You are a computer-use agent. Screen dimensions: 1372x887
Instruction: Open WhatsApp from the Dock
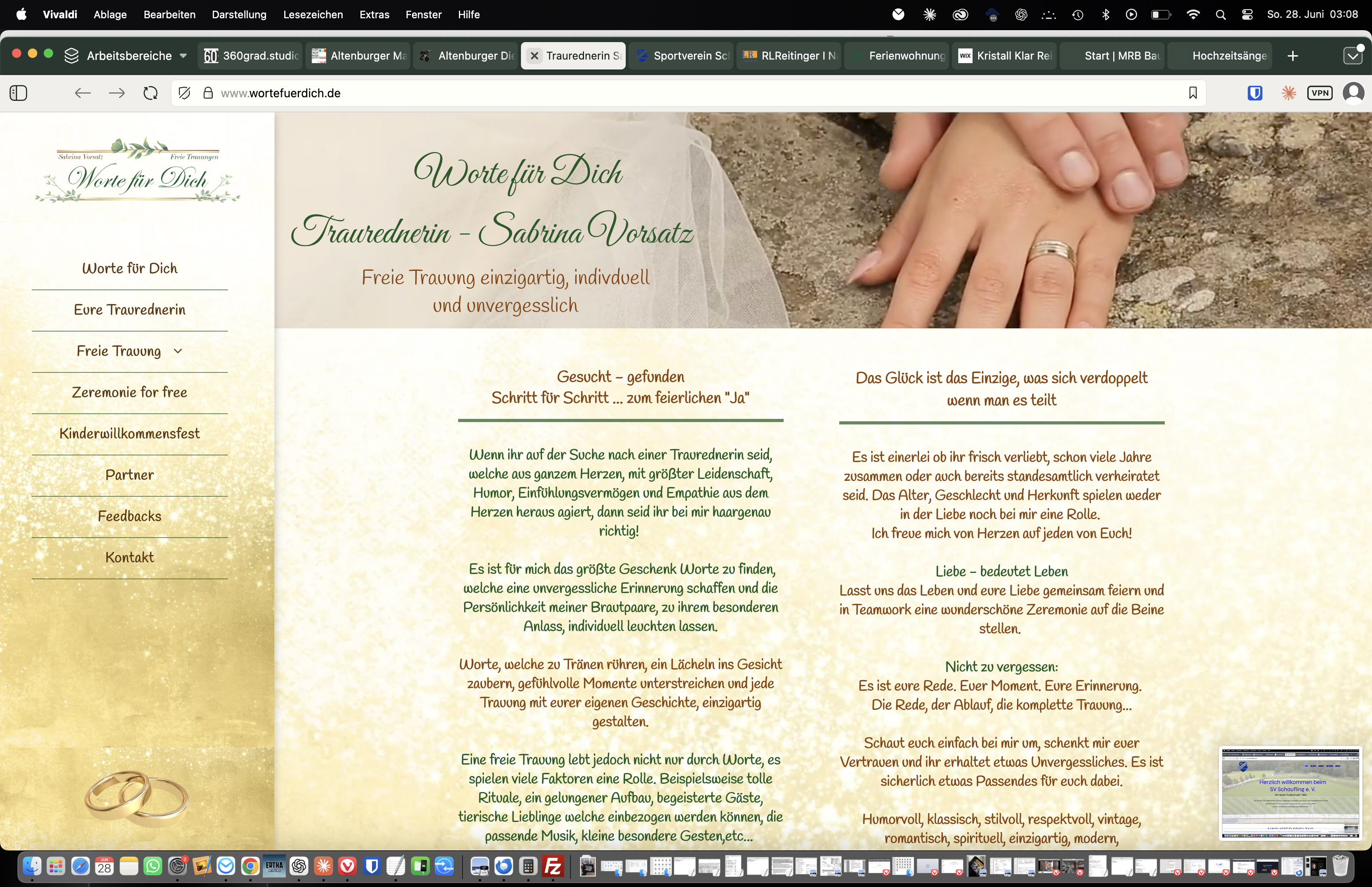(153, 866)
